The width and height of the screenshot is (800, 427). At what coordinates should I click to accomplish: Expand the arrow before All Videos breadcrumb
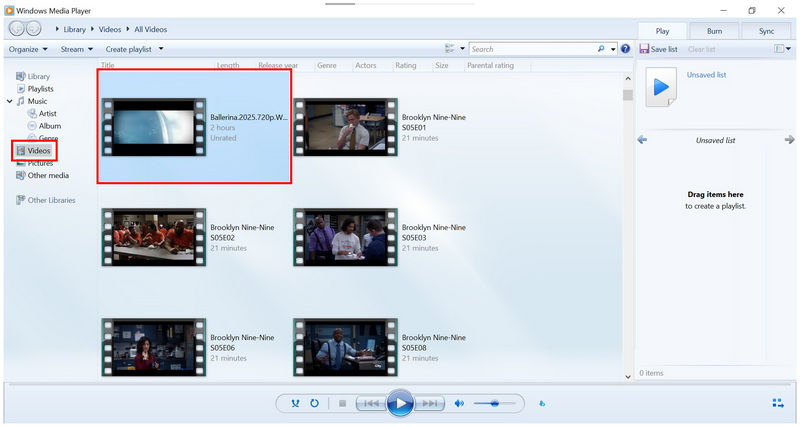(x=128, y=29)
